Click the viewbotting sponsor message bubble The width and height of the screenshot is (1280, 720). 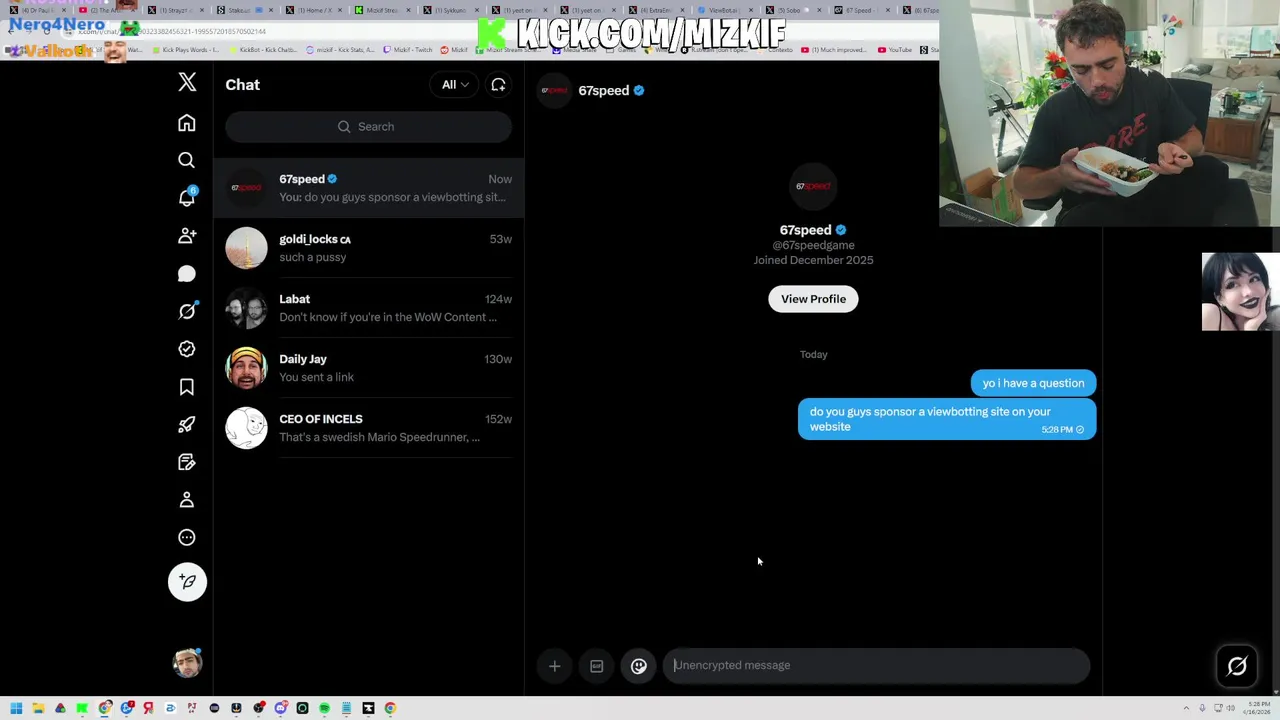(x=946, y=419)
